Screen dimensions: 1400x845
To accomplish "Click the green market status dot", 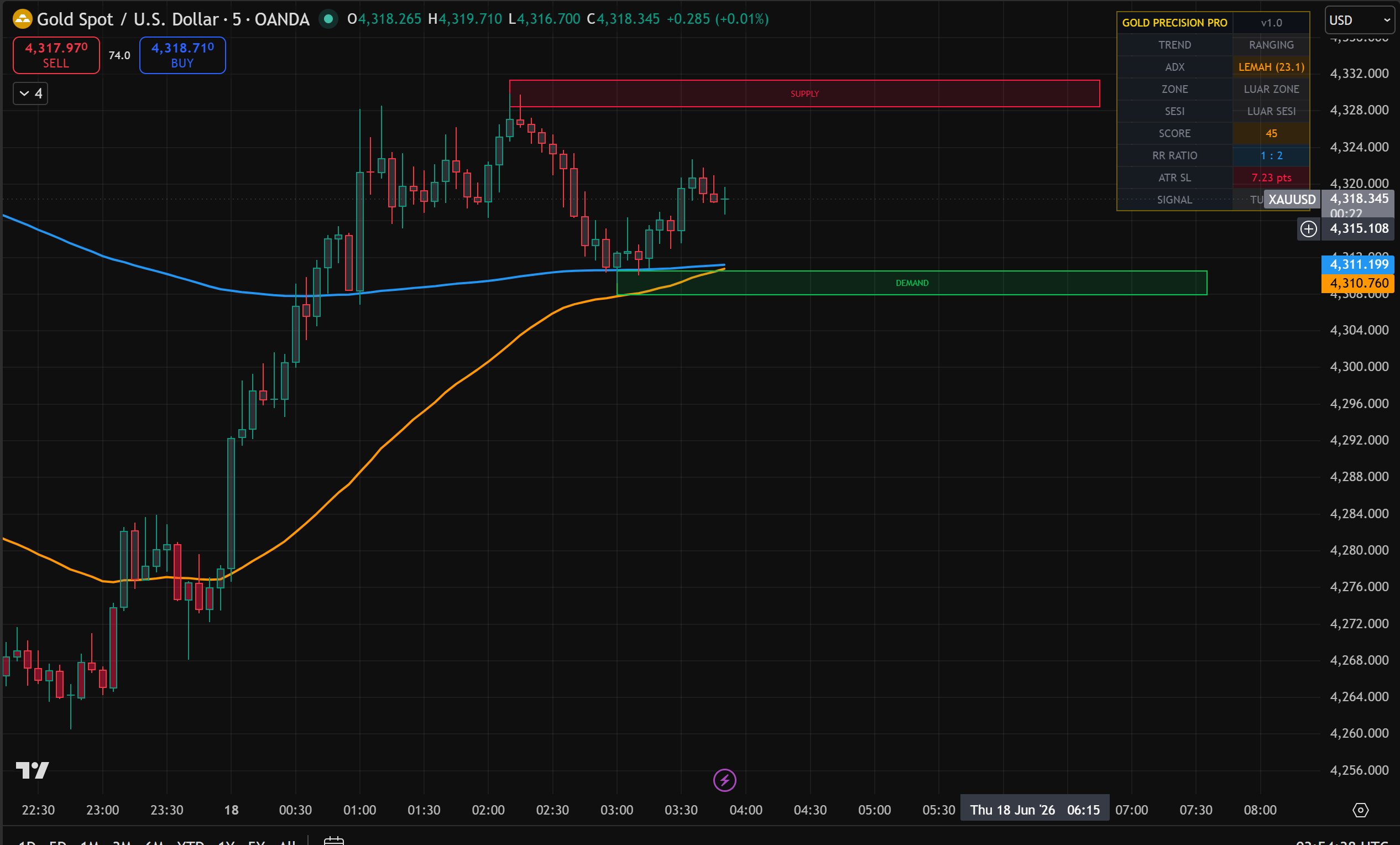I will 328,19.
